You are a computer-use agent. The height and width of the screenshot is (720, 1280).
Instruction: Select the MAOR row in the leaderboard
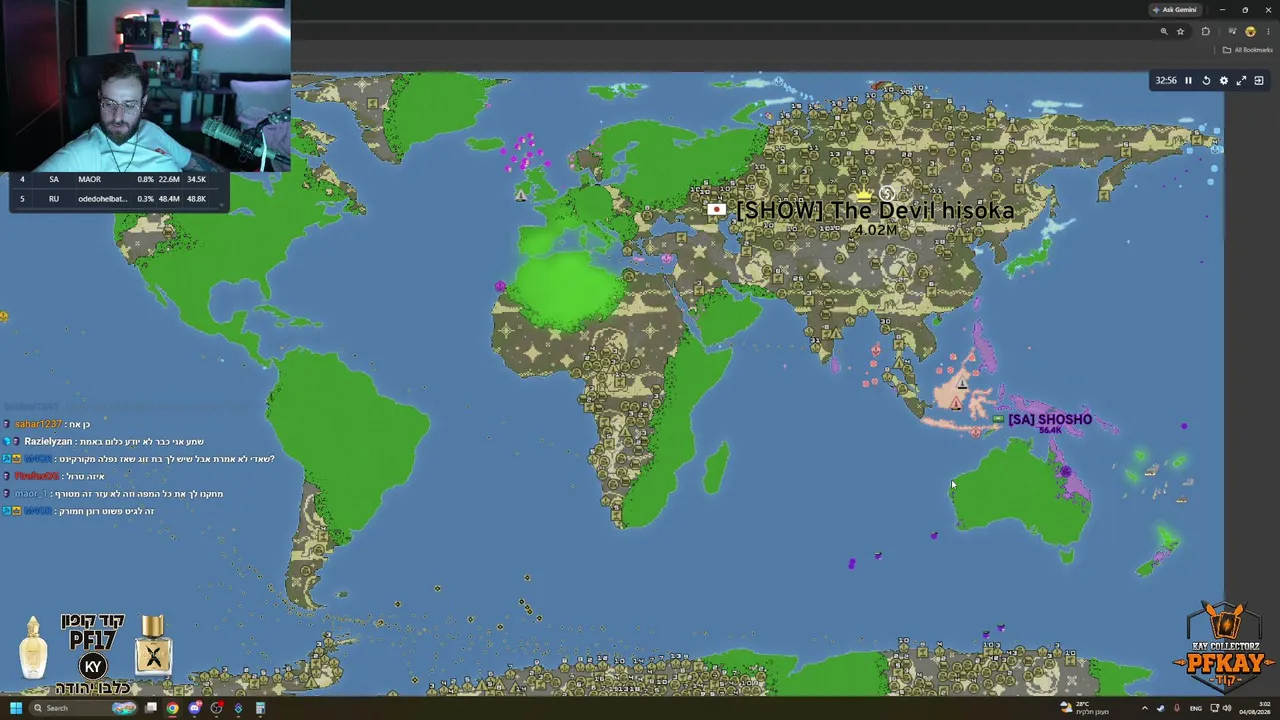[119, 179]
